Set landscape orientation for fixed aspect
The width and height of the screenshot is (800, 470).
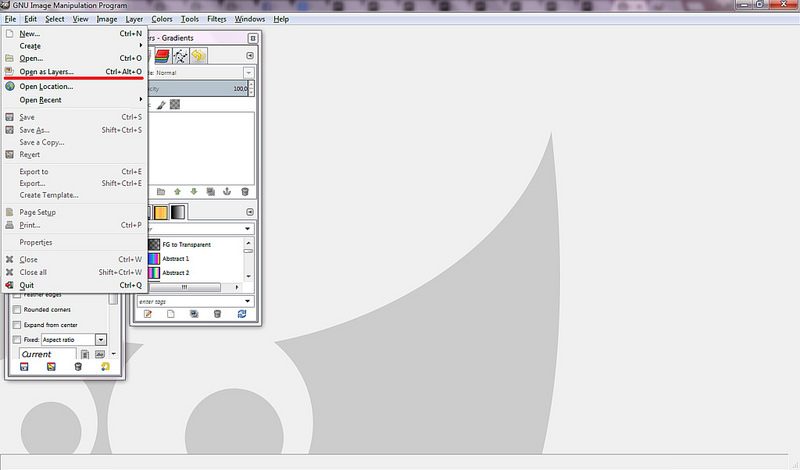[99, 354]
